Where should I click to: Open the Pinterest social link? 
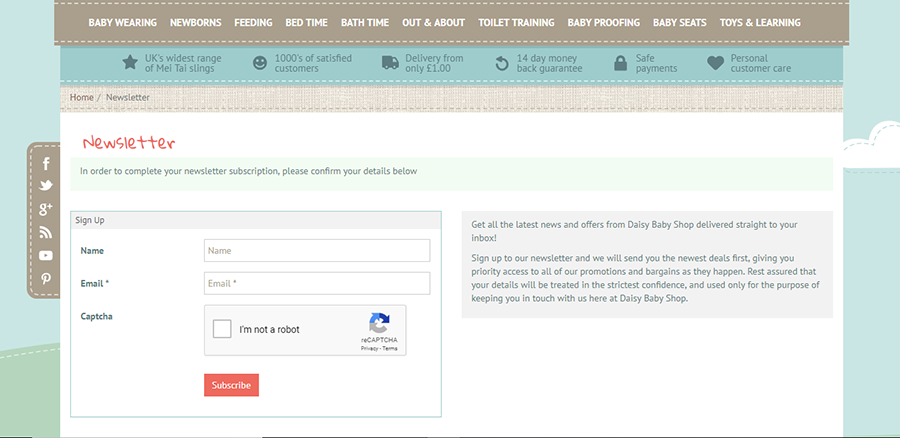point(46,279)
